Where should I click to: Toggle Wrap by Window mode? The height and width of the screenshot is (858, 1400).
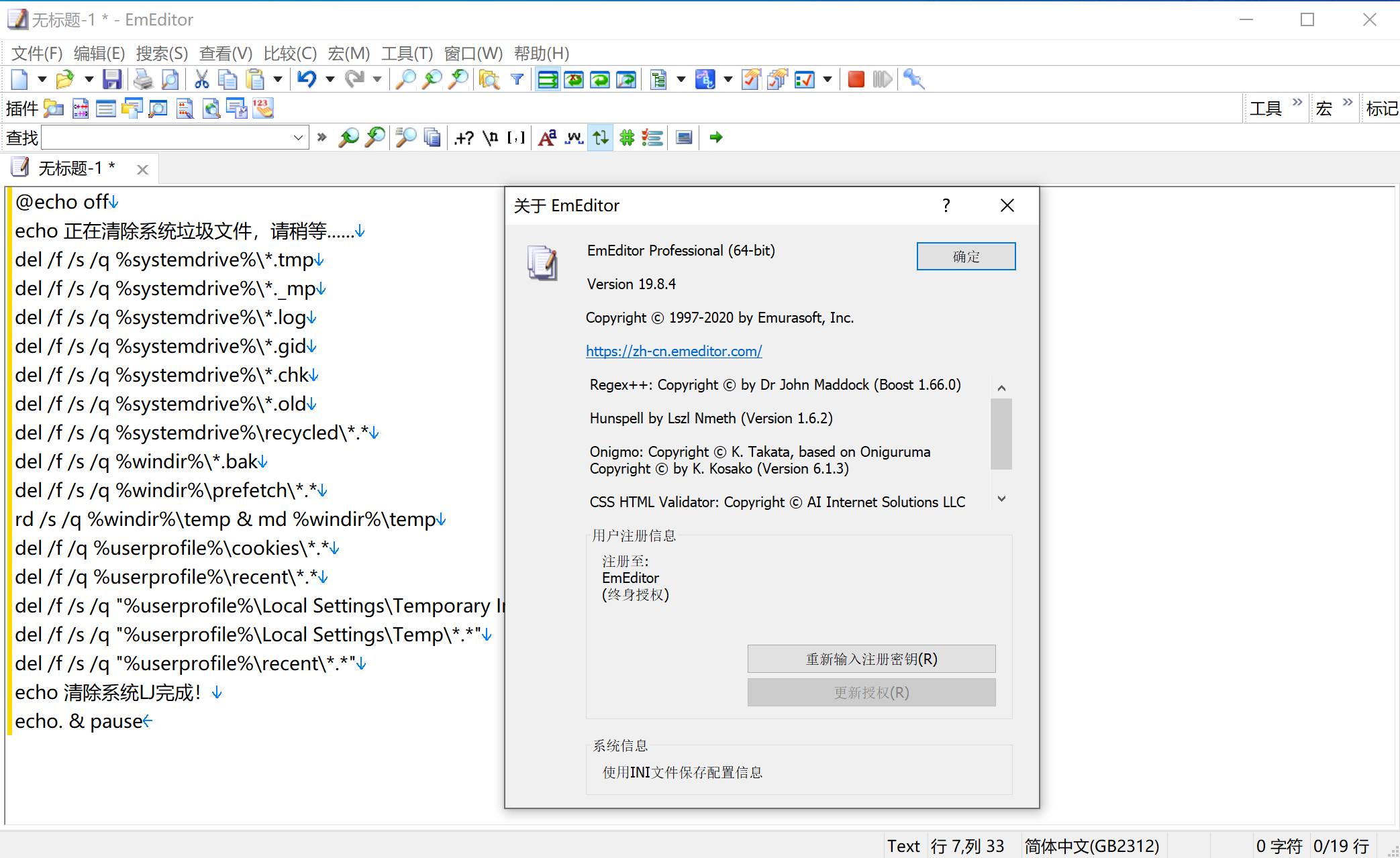coord(600,80)
